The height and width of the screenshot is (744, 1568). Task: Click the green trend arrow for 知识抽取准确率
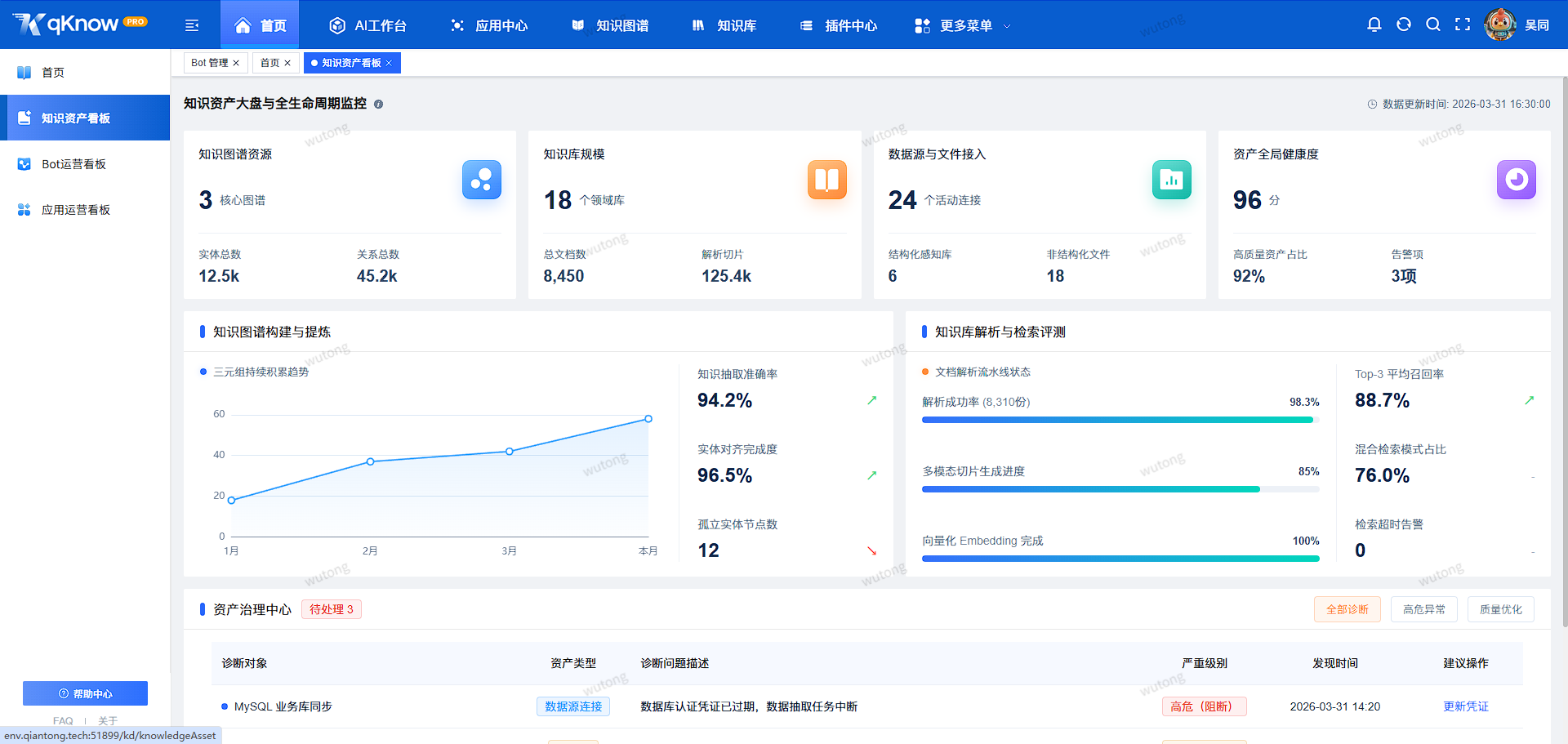tap(871, 400)
